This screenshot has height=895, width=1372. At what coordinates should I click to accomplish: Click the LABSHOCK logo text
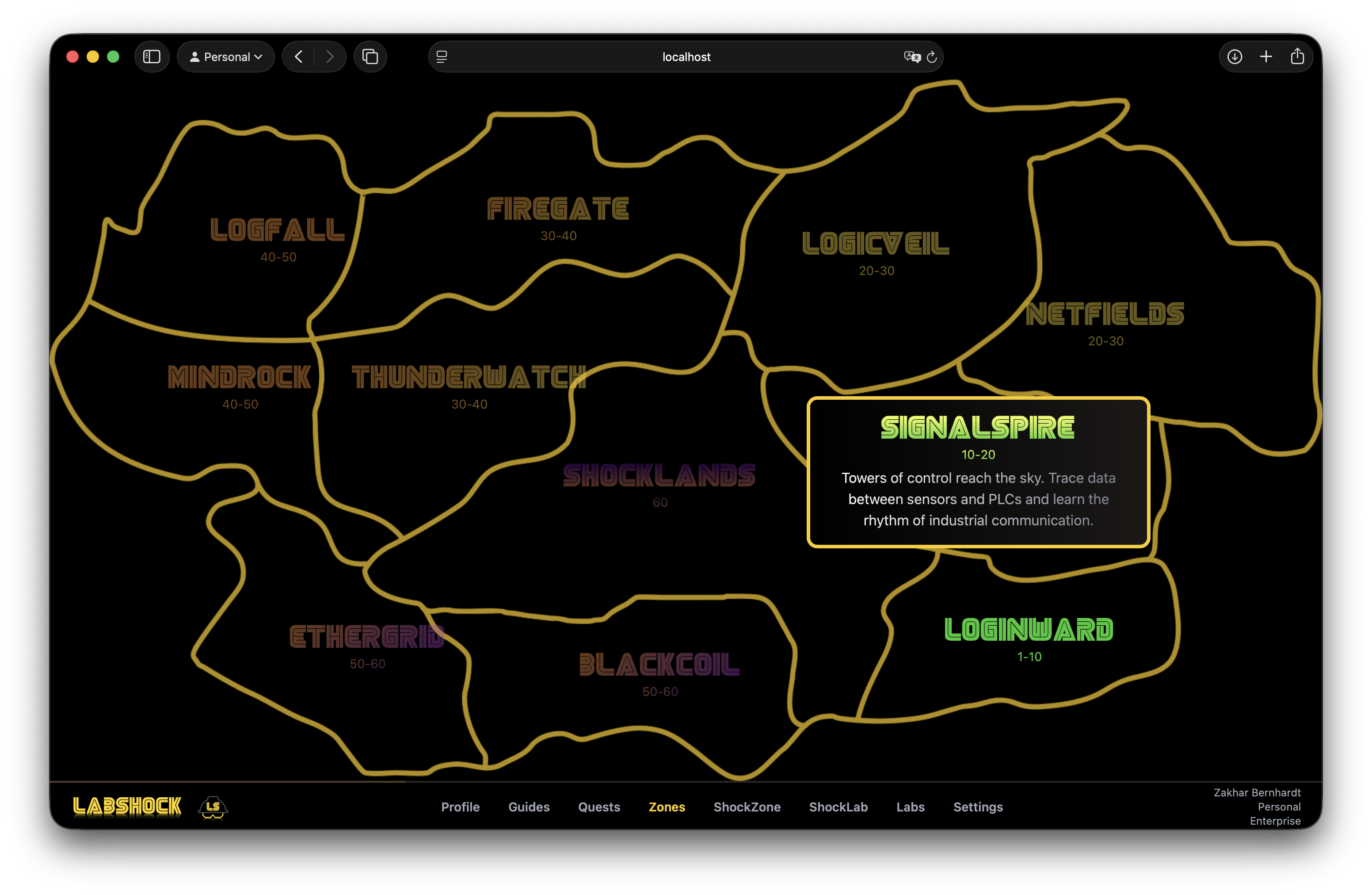127,806
